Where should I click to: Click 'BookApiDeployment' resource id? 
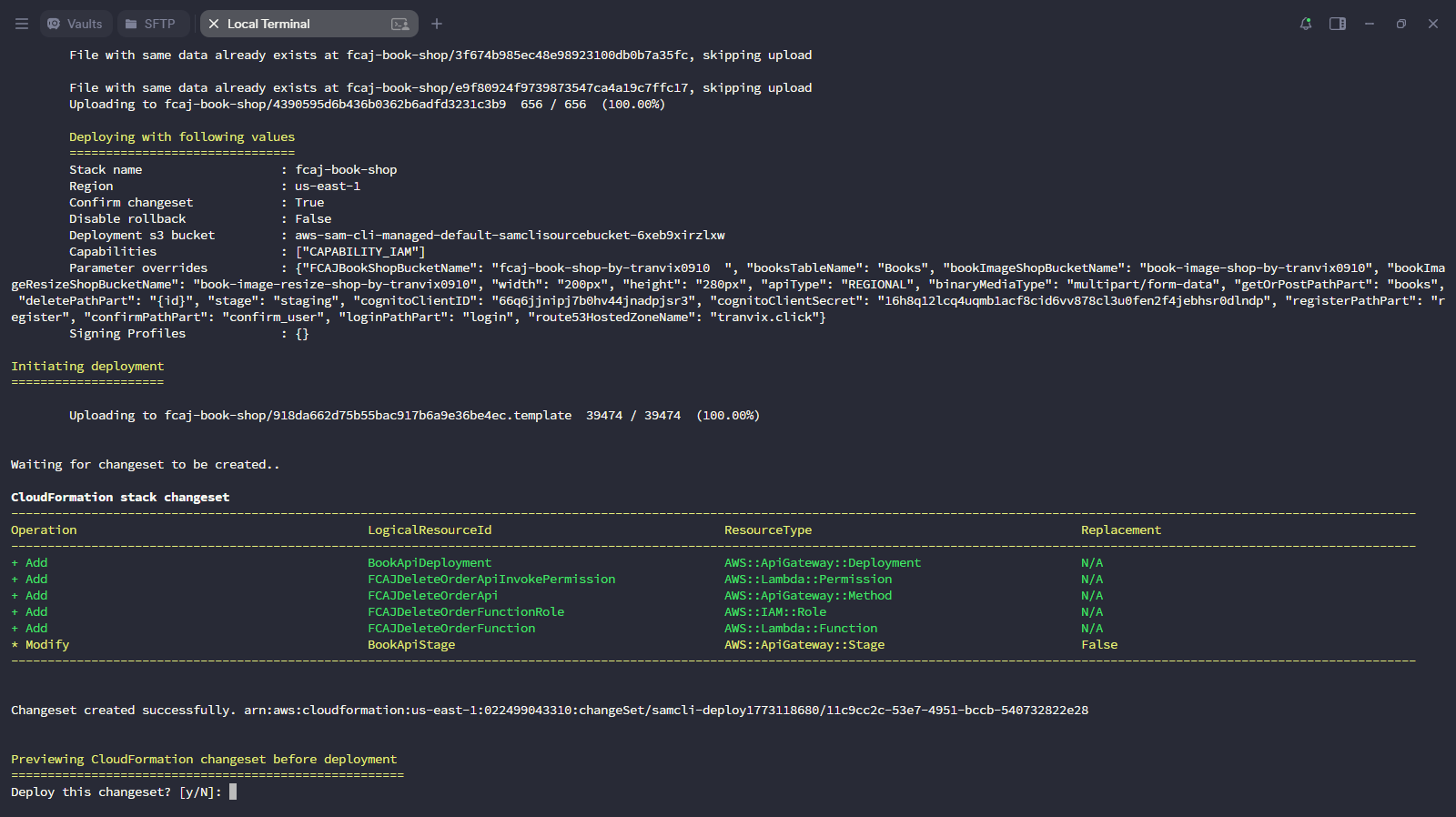pos(430,562)
